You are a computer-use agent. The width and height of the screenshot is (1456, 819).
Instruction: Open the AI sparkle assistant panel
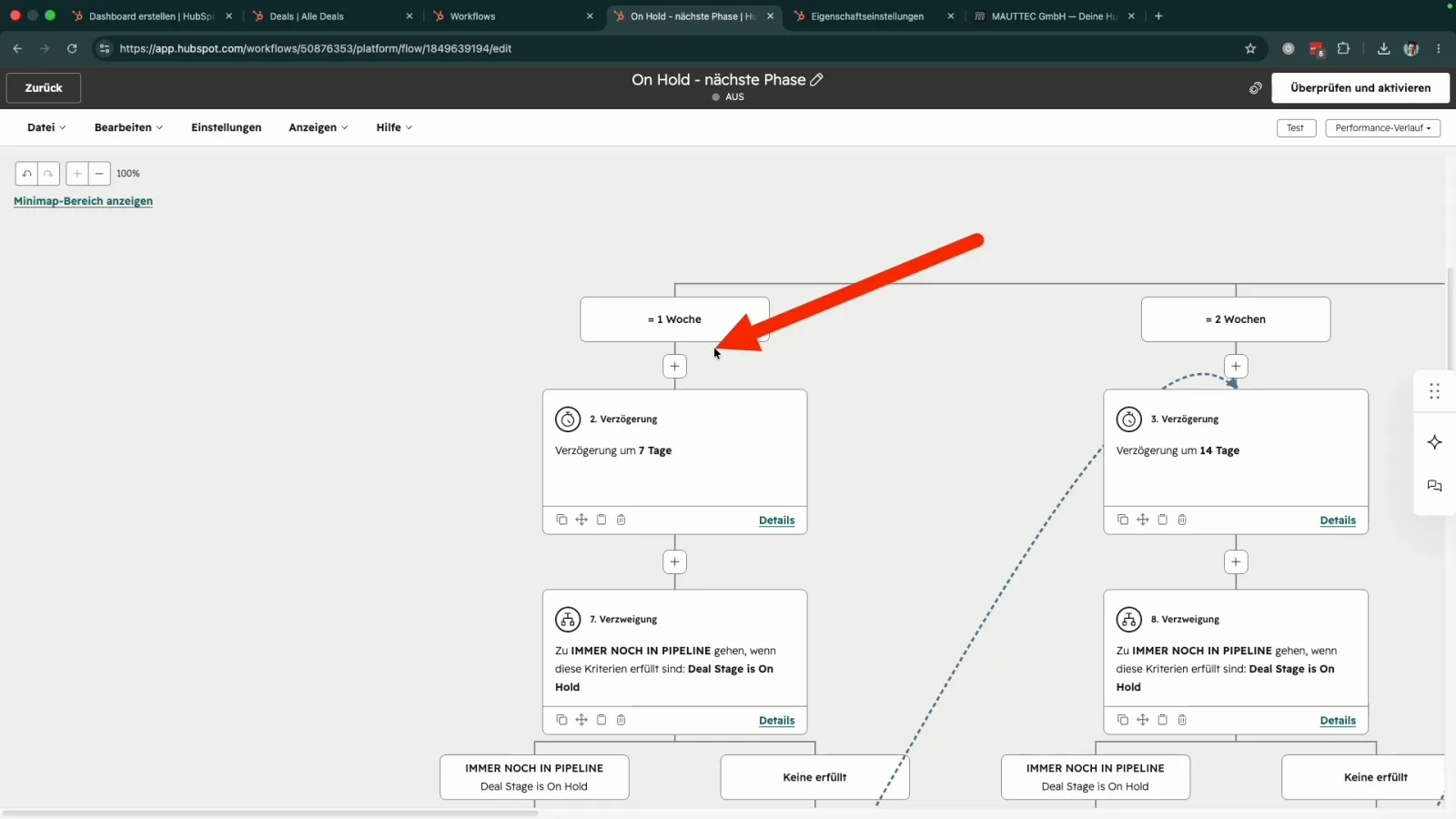(1435, 442)
